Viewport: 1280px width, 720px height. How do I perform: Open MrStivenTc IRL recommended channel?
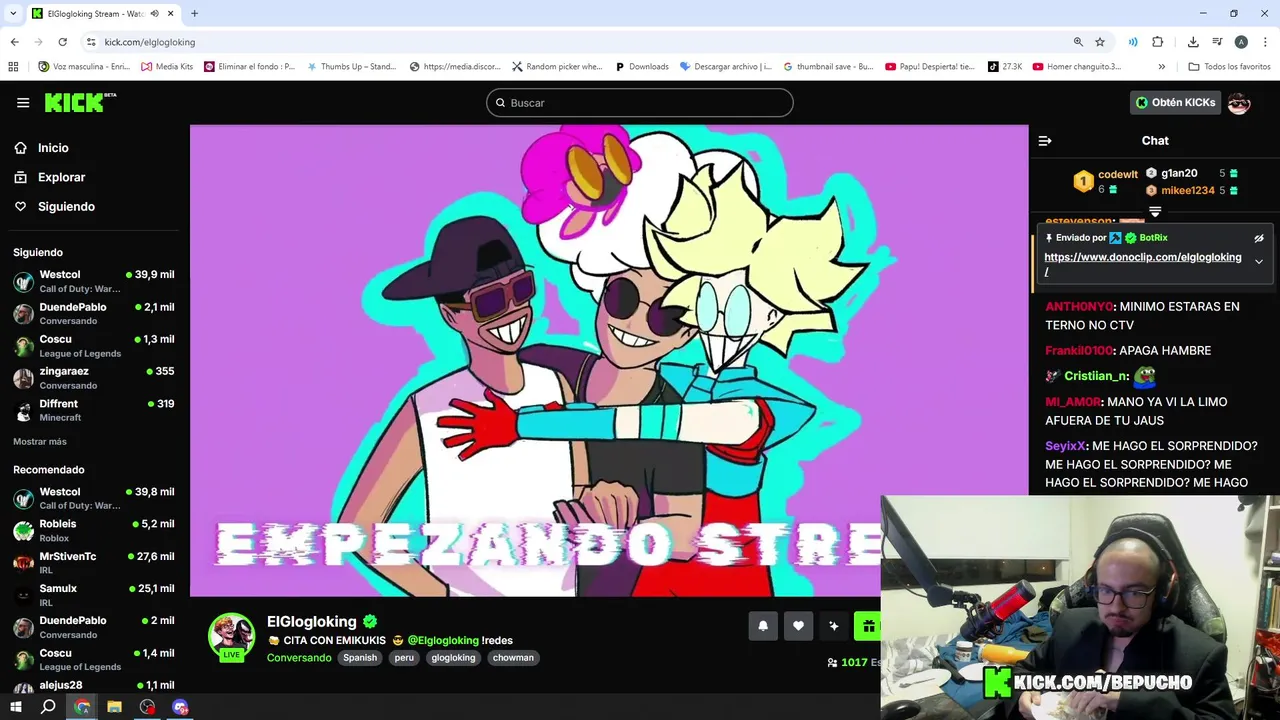coord(94,563)
